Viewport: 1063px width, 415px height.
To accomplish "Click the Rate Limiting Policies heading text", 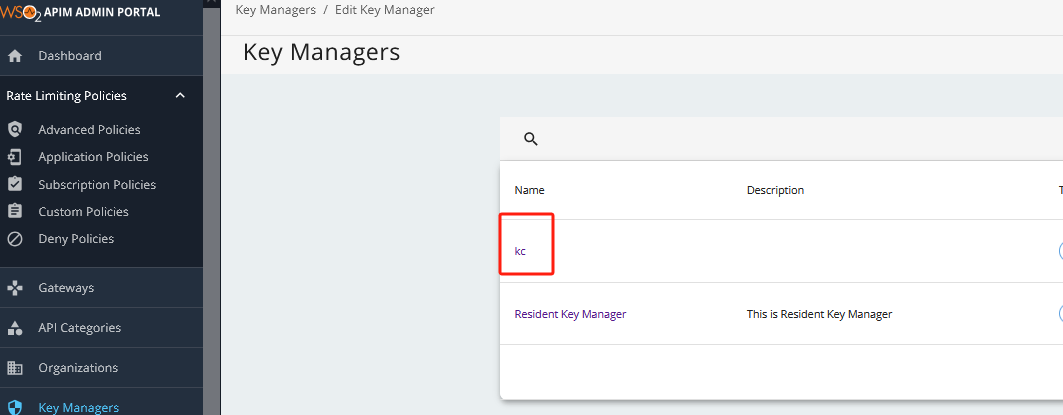I will pos(66,96).
